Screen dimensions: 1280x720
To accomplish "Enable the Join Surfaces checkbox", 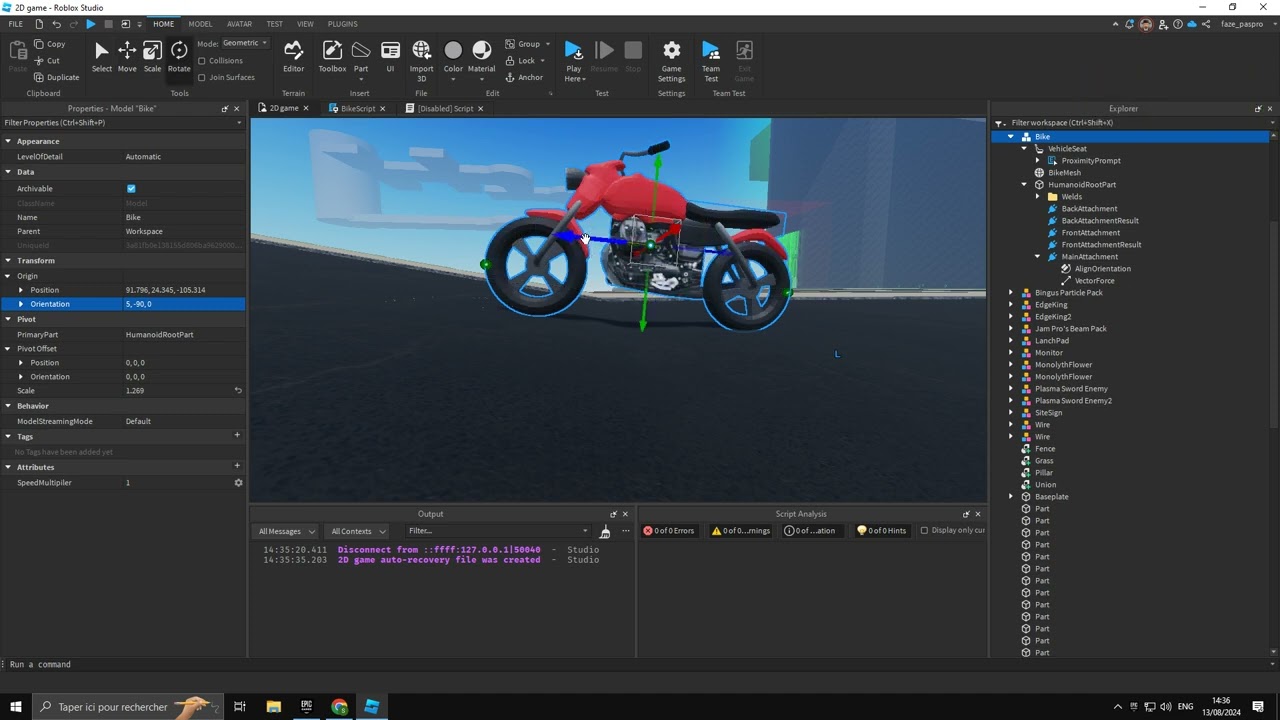I will click(x=202, y=77).
